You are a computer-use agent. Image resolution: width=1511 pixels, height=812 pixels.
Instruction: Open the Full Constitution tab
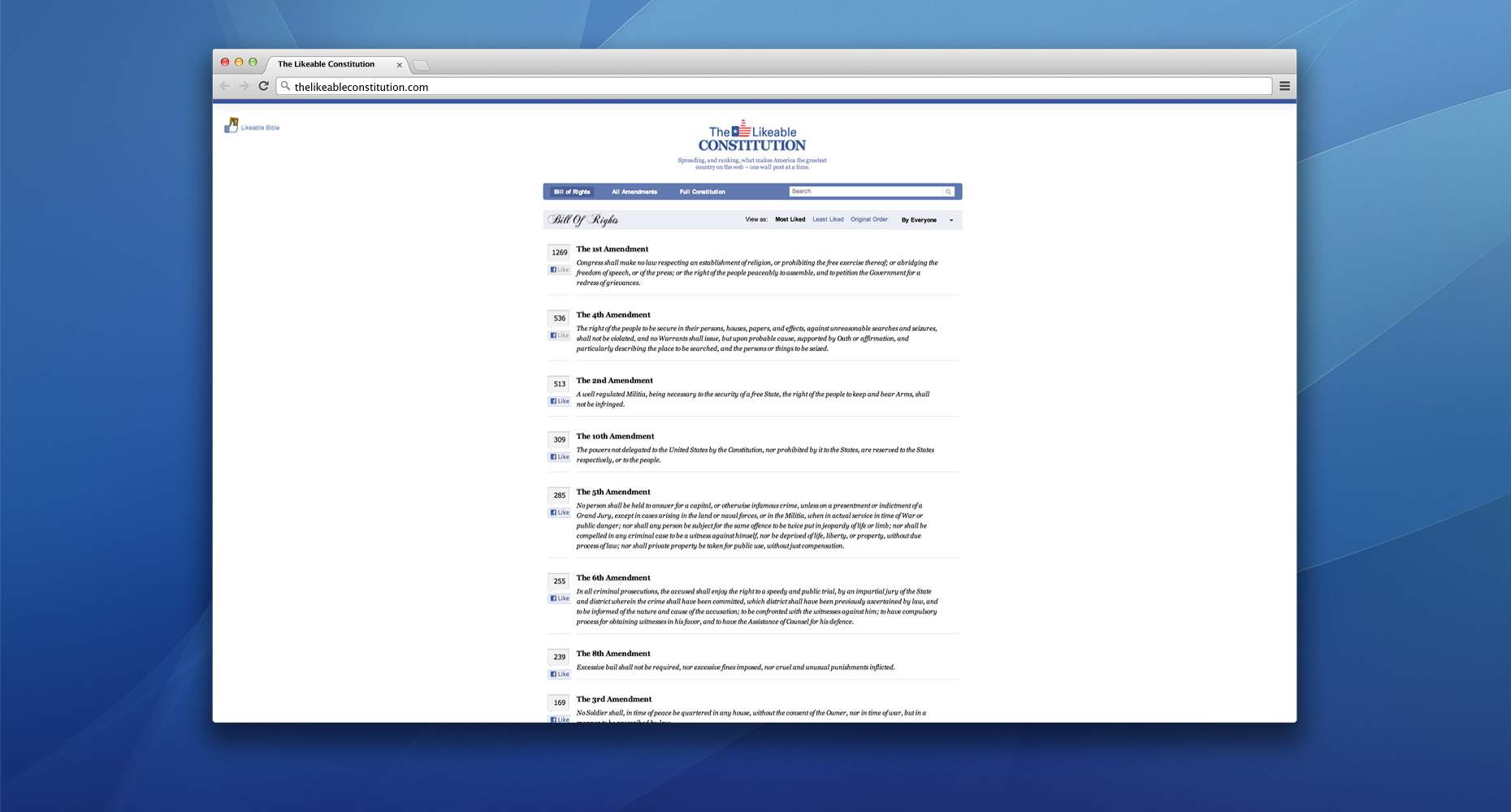point(703,192)
